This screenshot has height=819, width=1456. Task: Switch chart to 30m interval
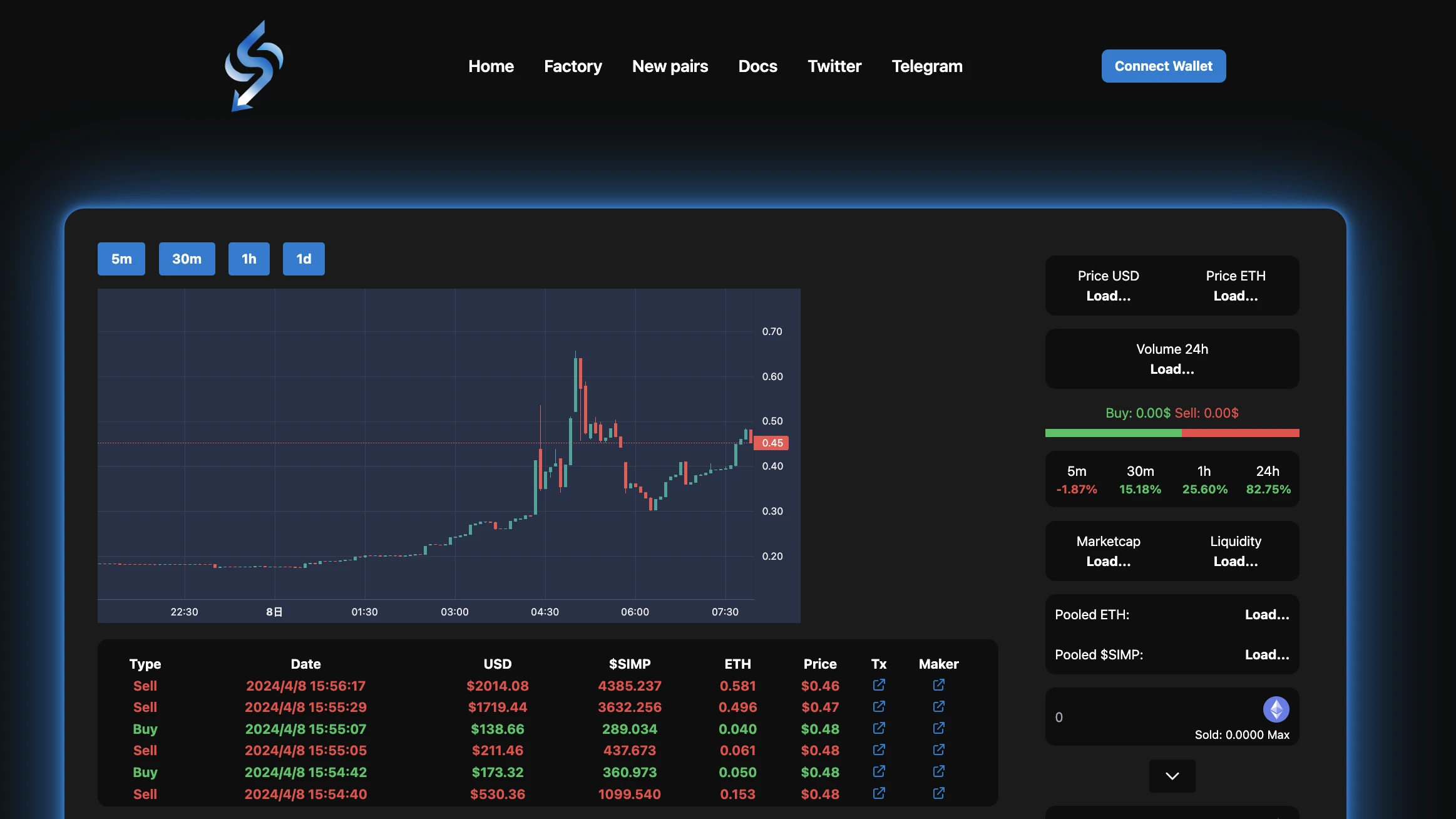tap(187, 259)
